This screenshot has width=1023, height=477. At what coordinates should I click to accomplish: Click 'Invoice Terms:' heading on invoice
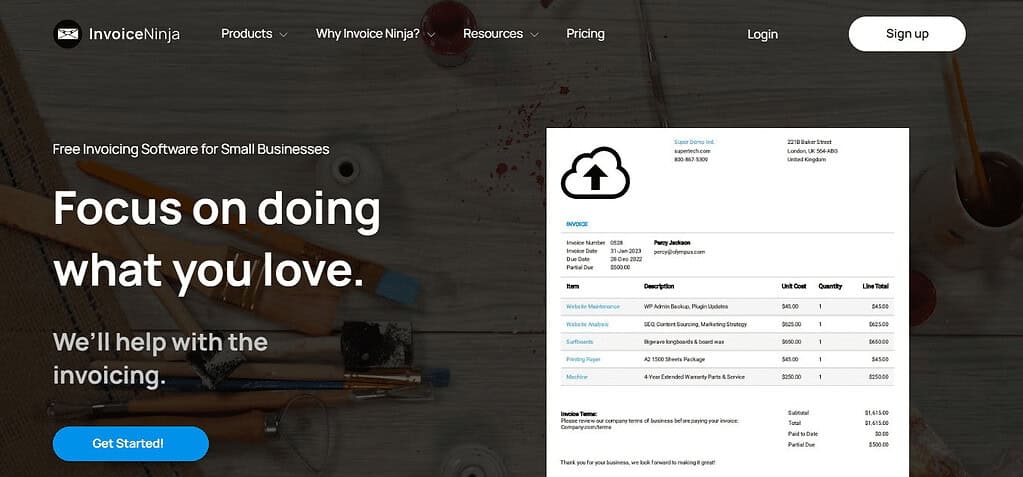[579, 414]
